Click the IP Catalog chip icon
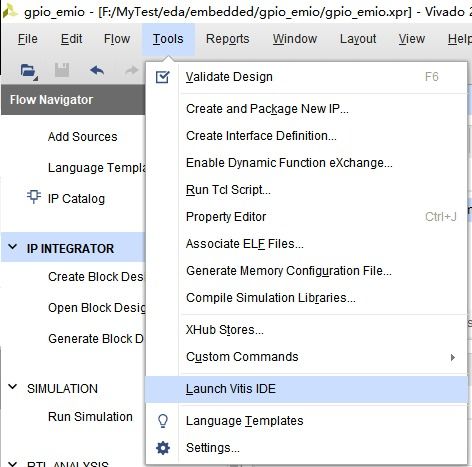 point(34,196)
